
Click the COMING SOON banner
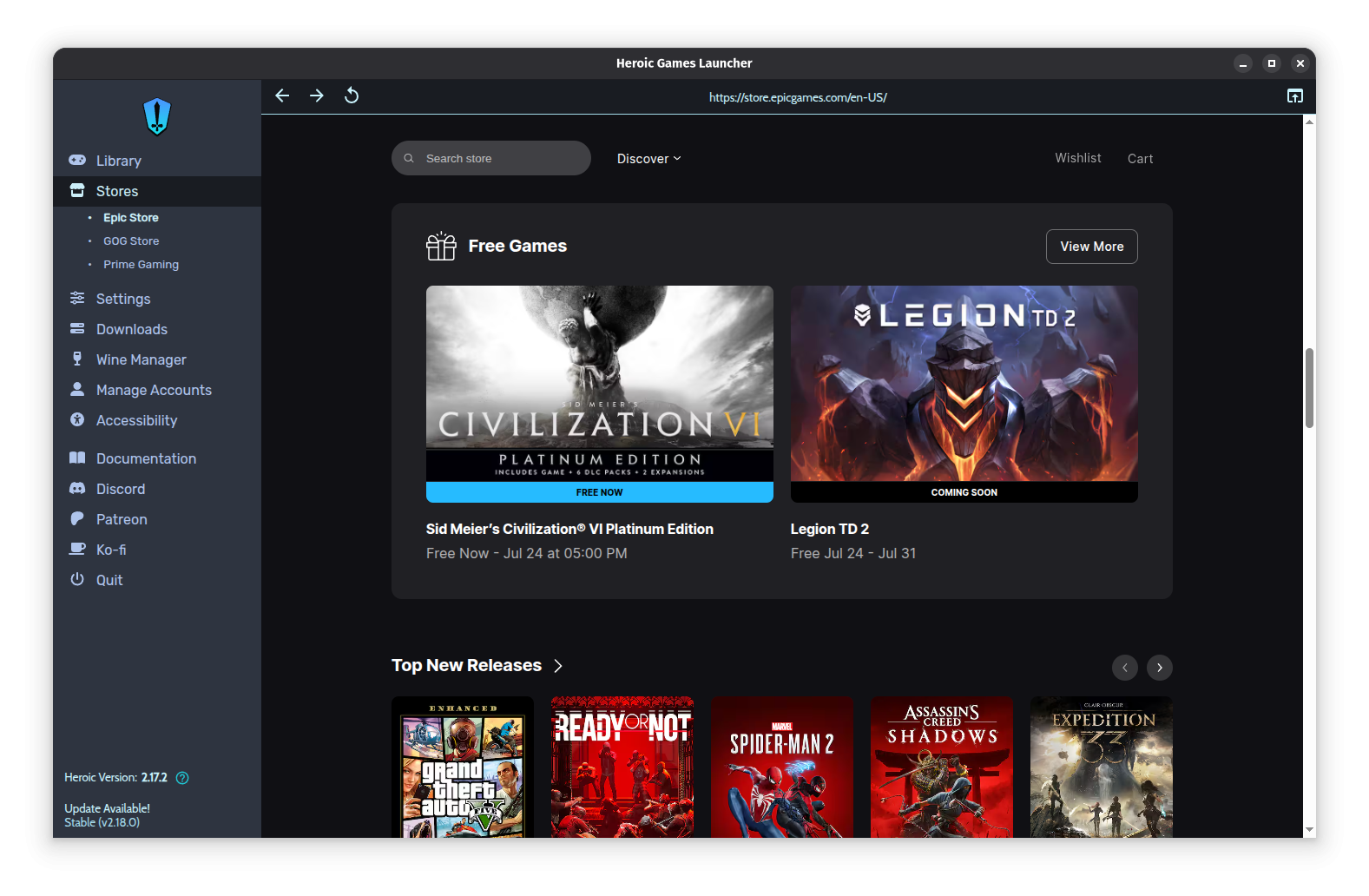pyautogui.click(x=964, y=492)
